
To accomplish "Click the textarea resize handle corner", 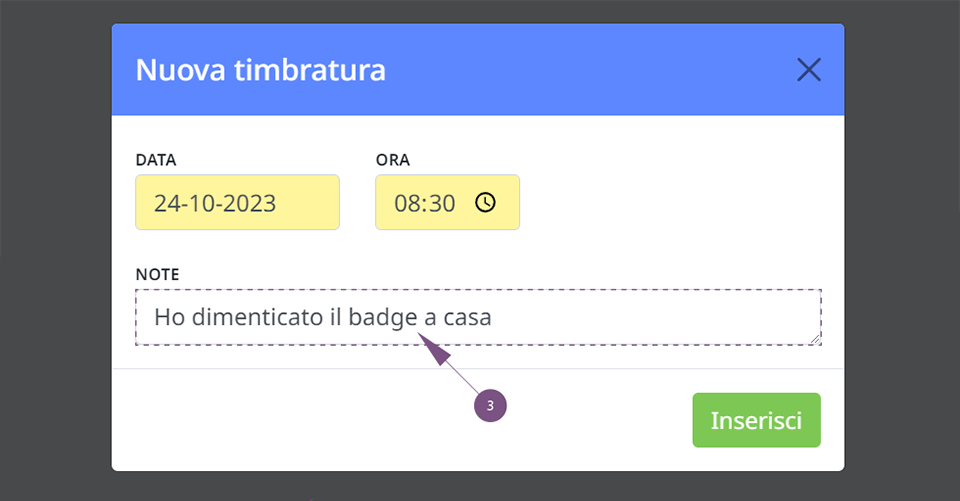I will [815, 339].
